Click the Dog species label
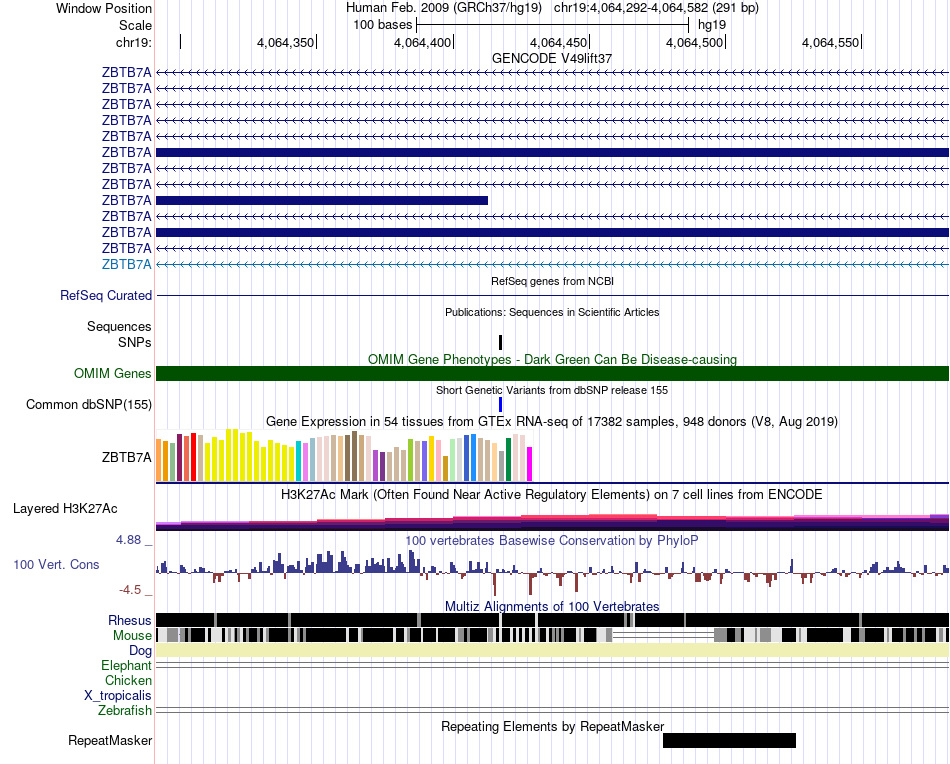Image resolution: width=950 pixels, height=764 pixels. tap(141, 650)
